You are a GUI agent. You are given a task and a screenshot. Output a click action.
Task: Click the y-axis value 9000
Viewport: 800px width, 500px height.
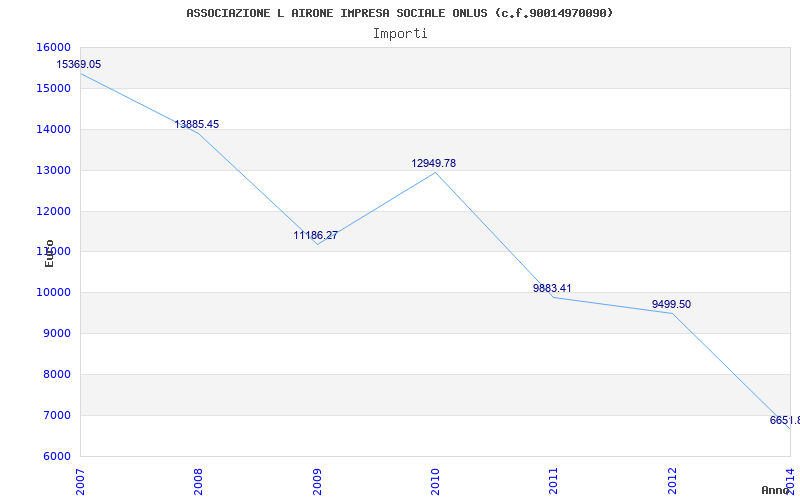click(x=57, y=334)
